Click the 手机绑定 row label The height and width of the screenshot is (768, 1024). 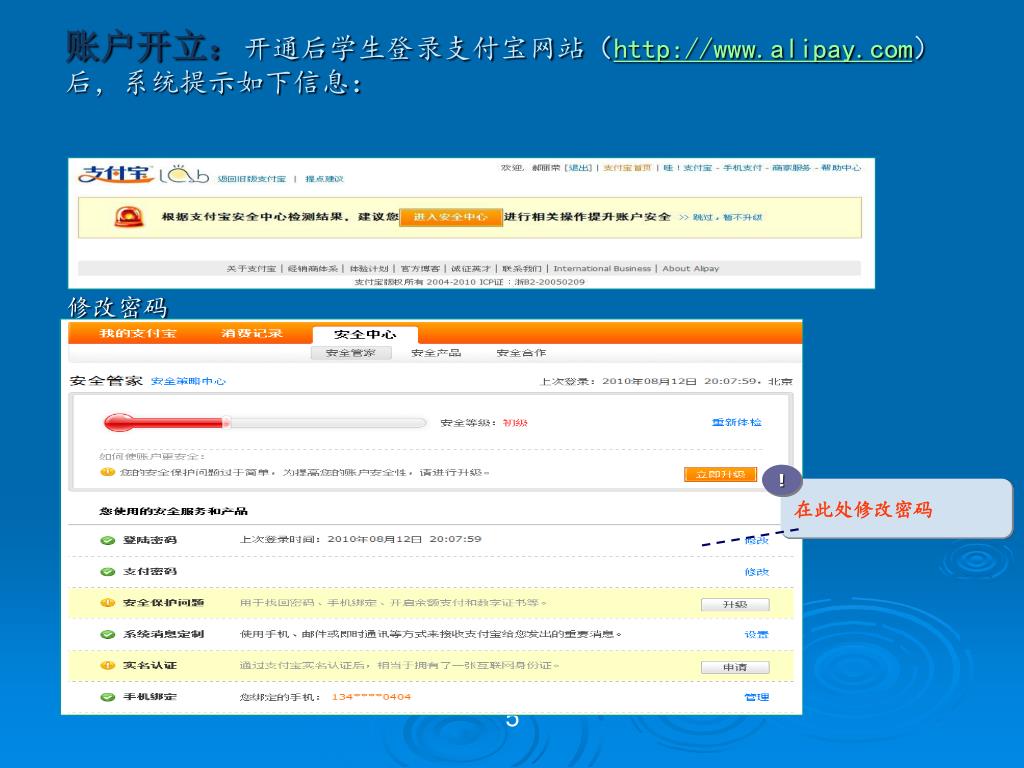point(150,697)
